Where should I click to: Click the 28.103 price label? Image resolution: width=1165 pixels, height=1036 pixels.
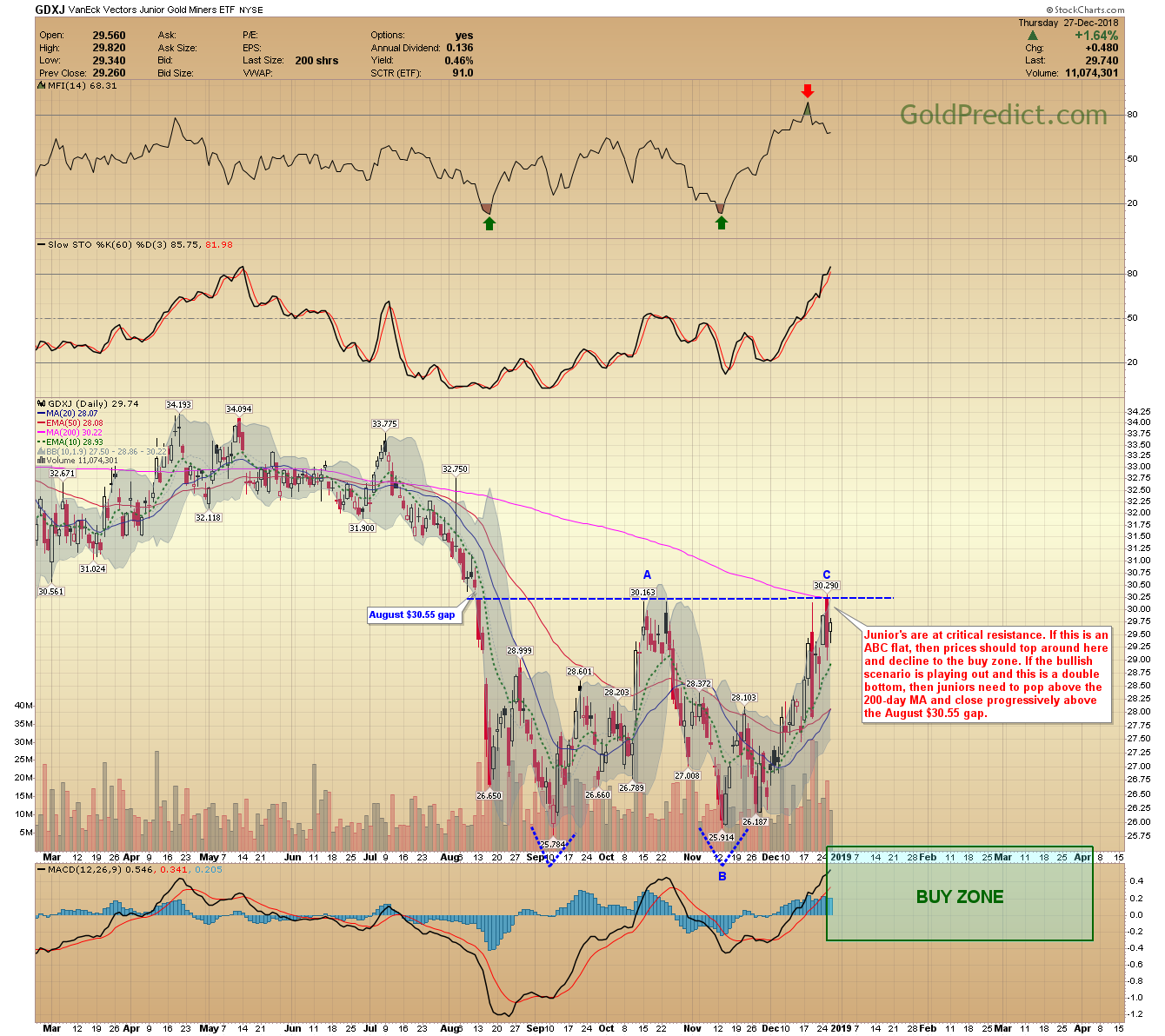(x=743, y=698)
